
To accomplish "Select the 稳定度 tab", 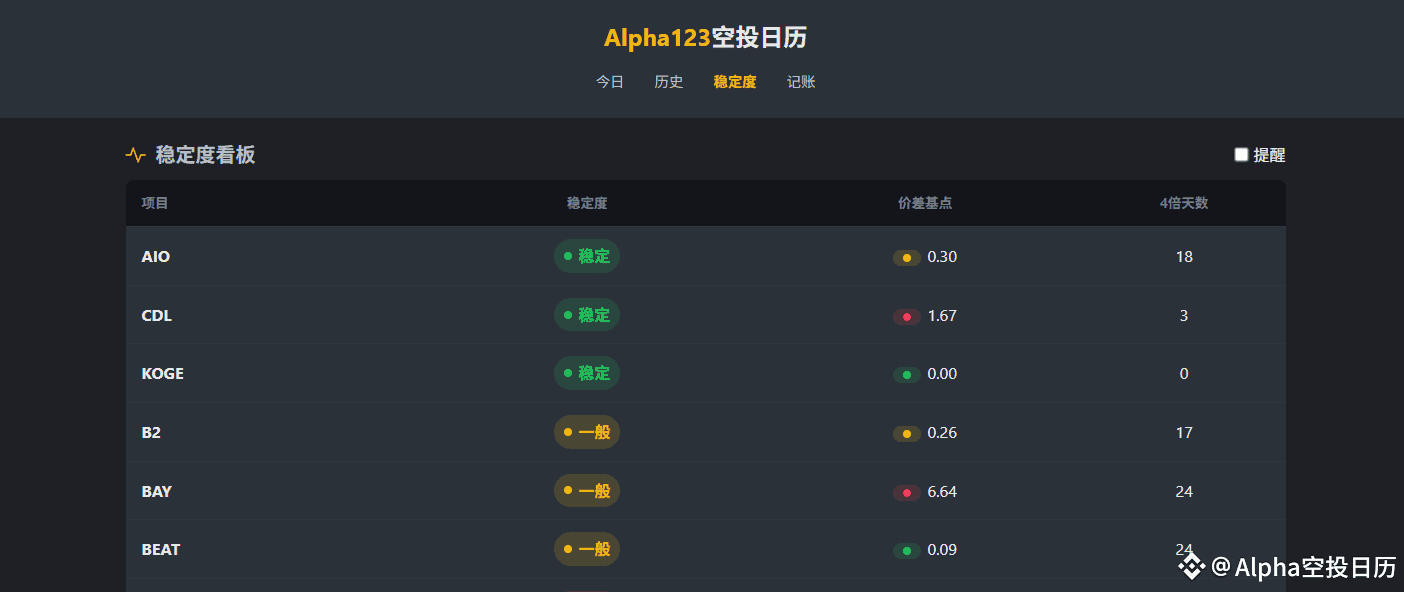I will point(735,82).
